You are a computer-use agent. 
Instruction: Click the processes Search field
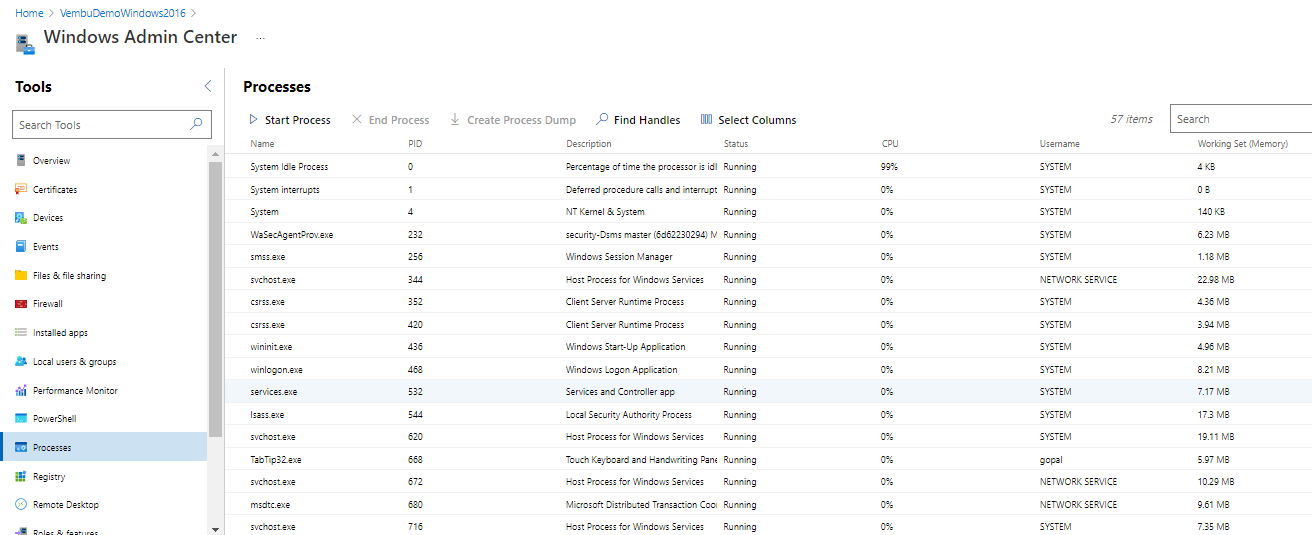1241,119
